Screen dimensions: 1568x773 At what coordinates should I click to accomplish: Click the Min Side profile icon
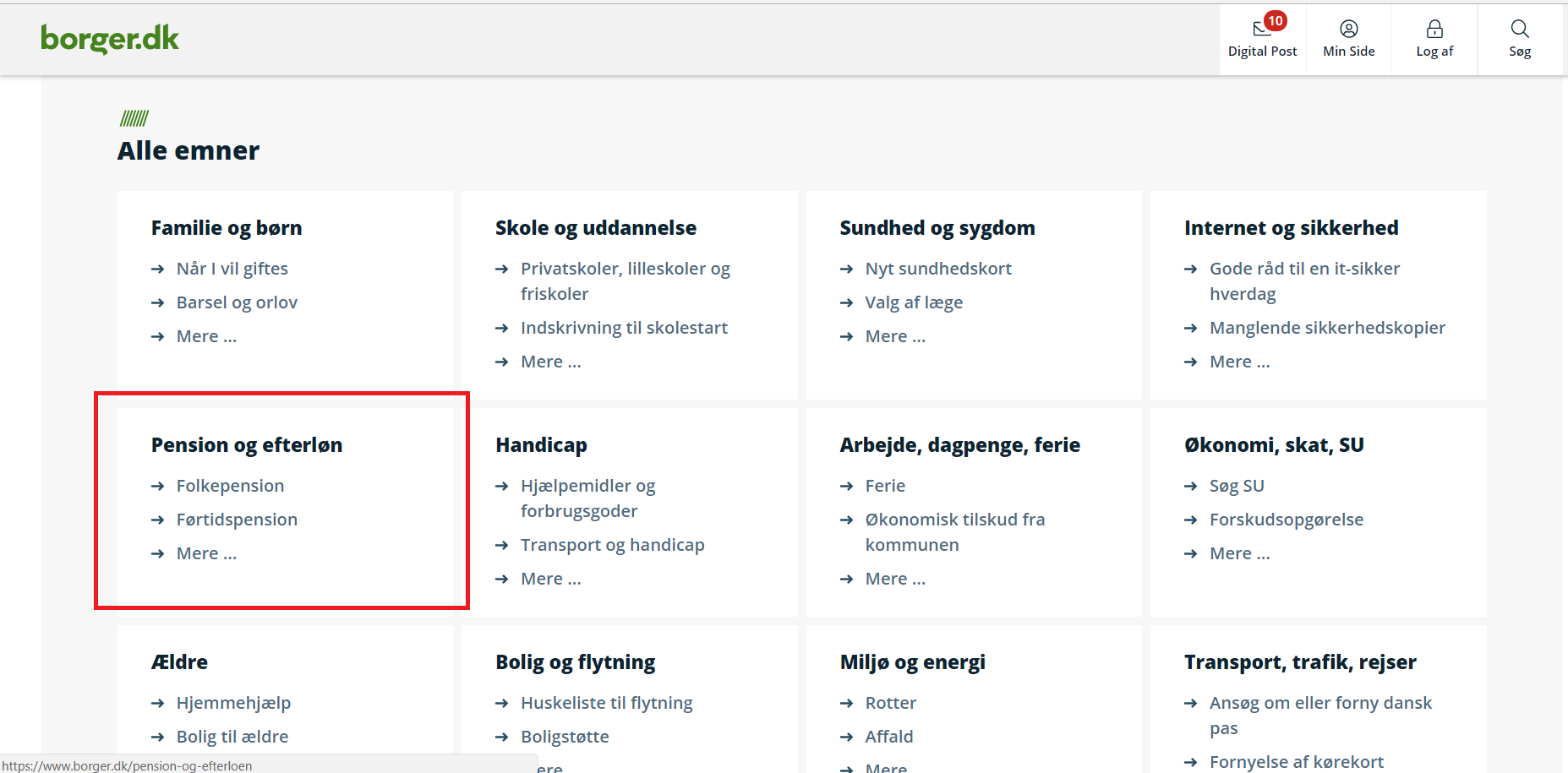(x=1348, y=29)
